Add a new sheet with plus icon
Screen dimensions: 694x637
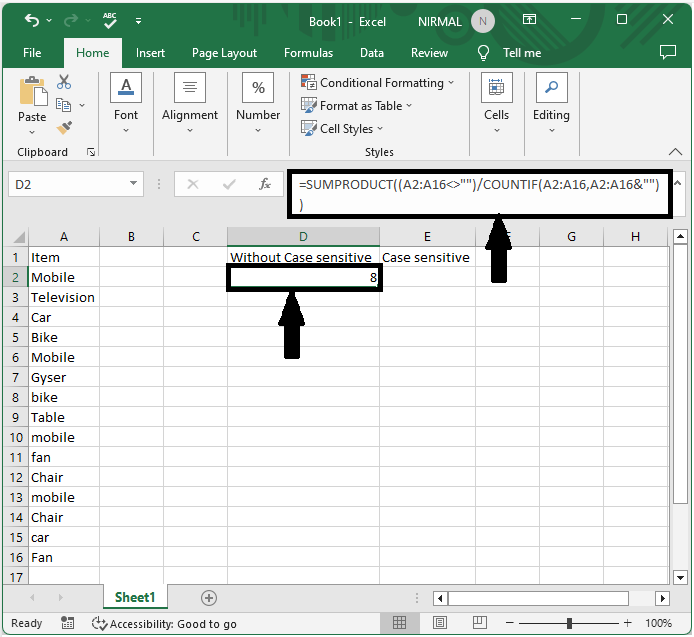coord(208,598)
